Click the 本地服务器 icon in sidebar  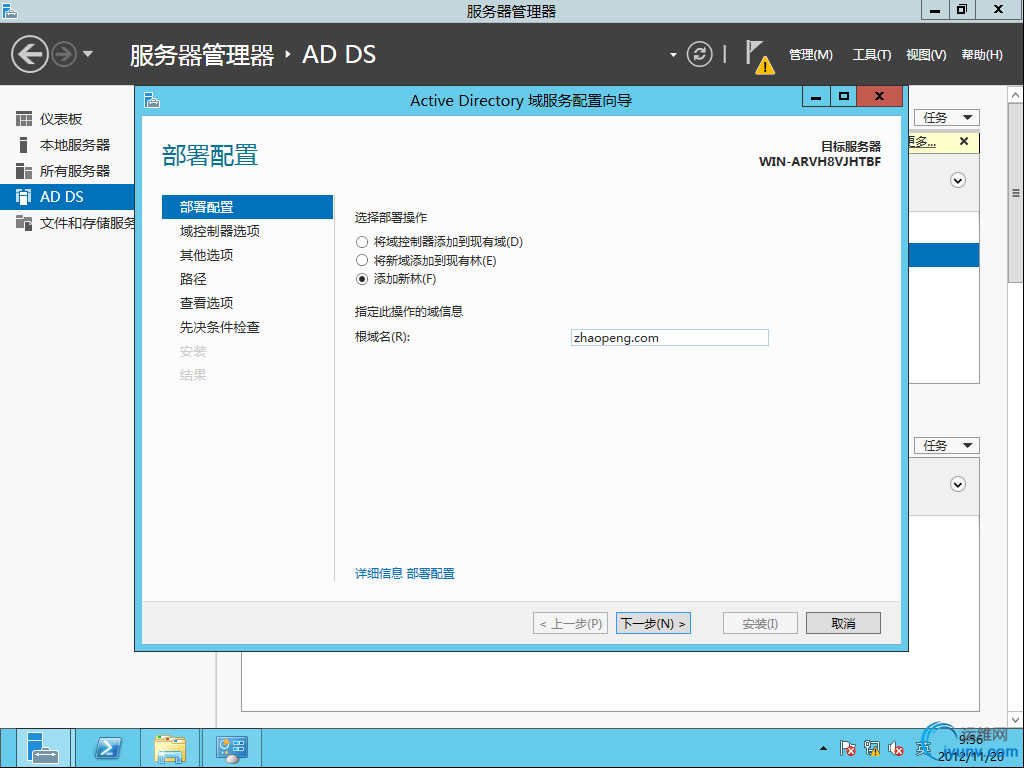coord(24,145)
